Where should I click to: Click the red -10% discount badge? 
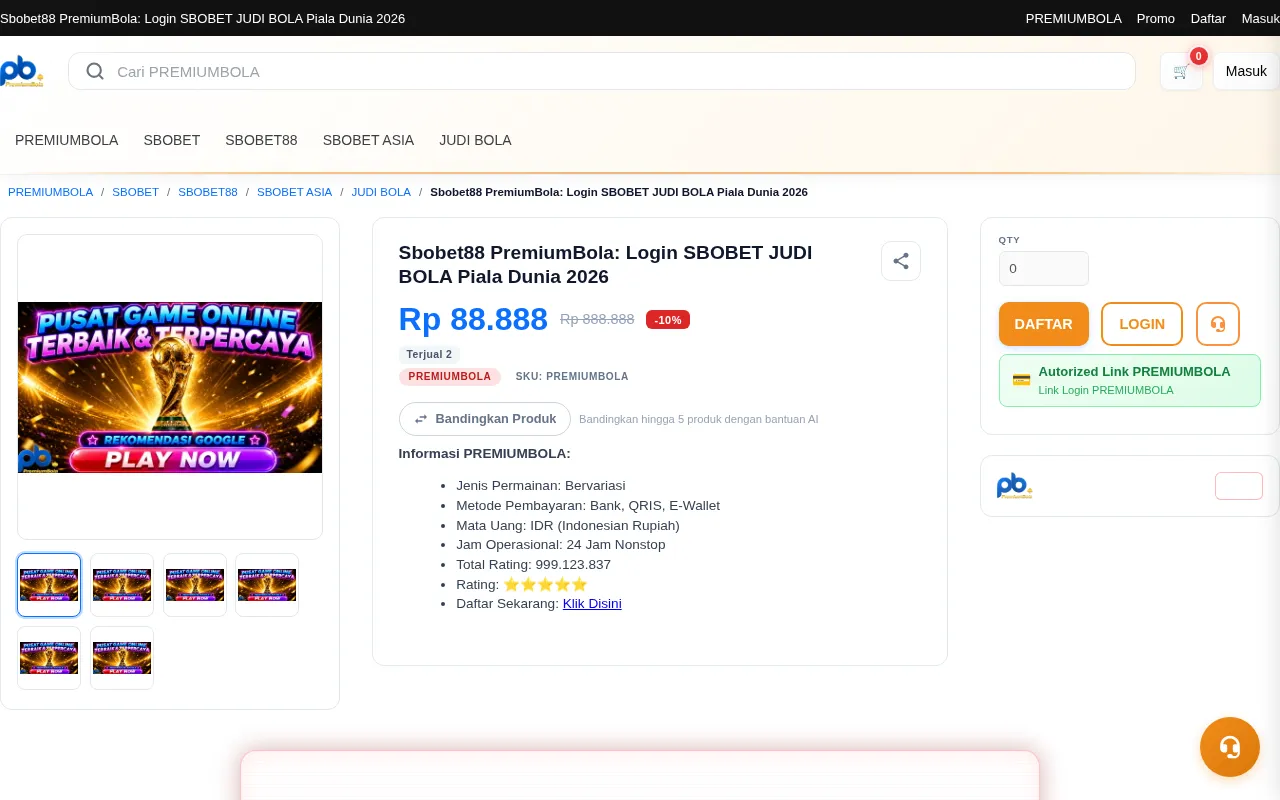pyautogui.click(x=668, y=320)
